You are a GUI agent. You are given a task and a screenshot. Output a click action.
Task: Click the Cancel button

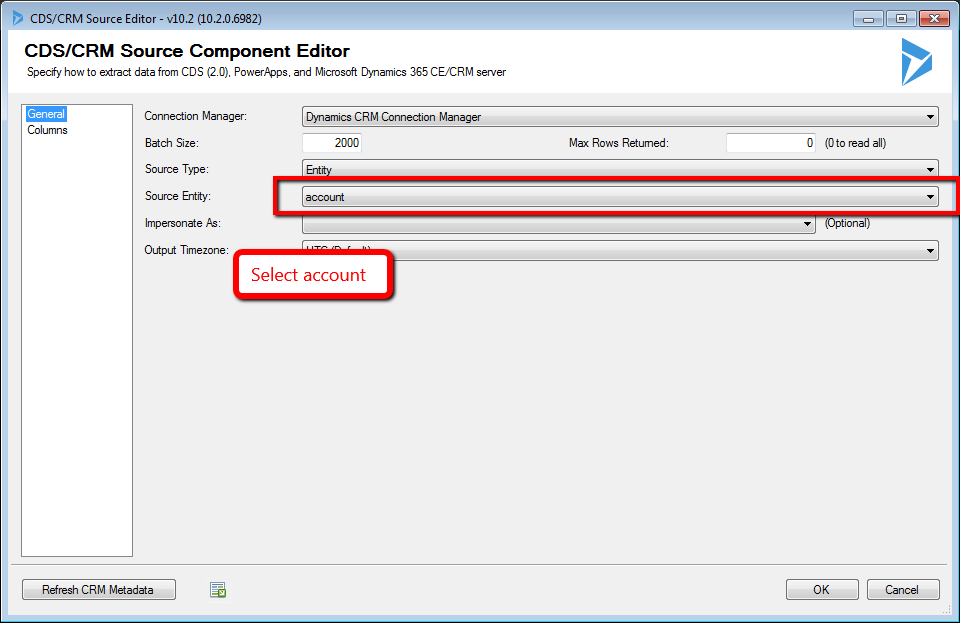902,589
